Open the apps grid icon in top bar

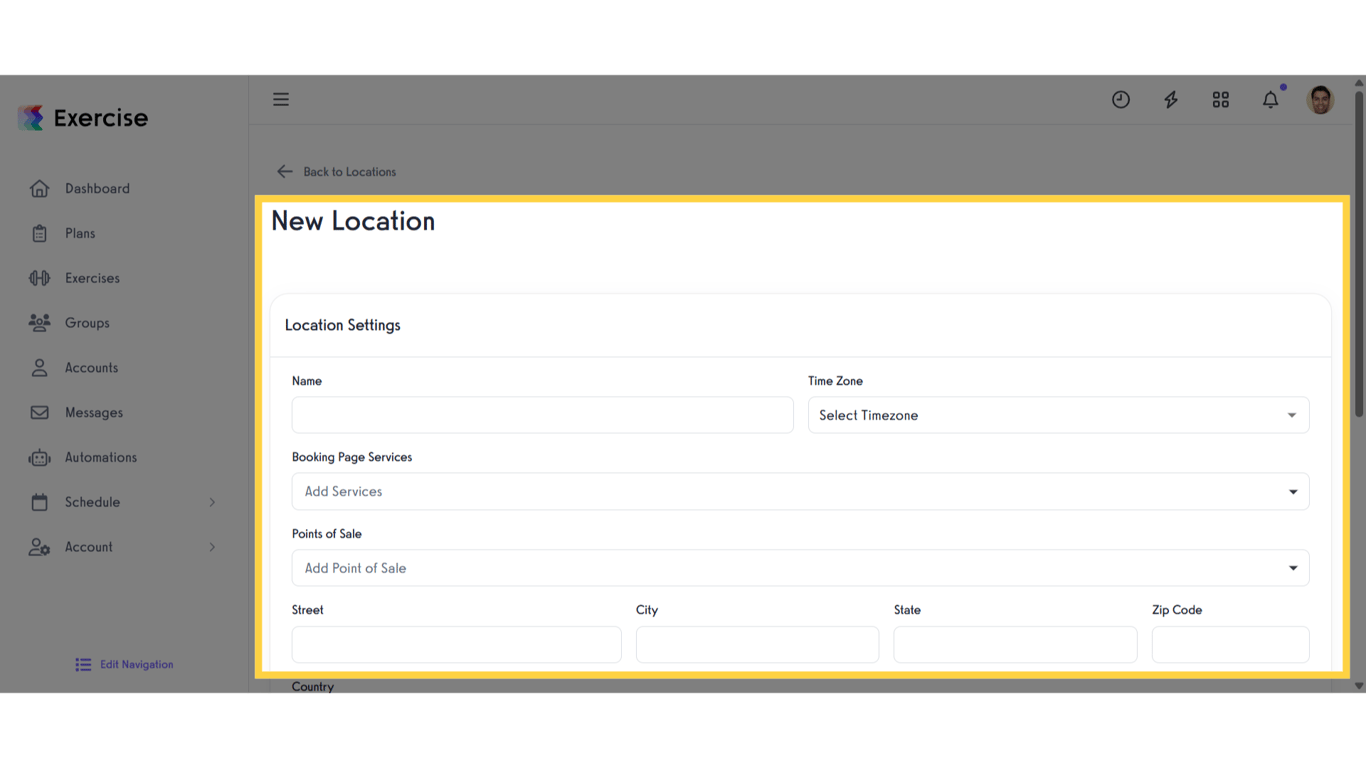coord(1220,99)
